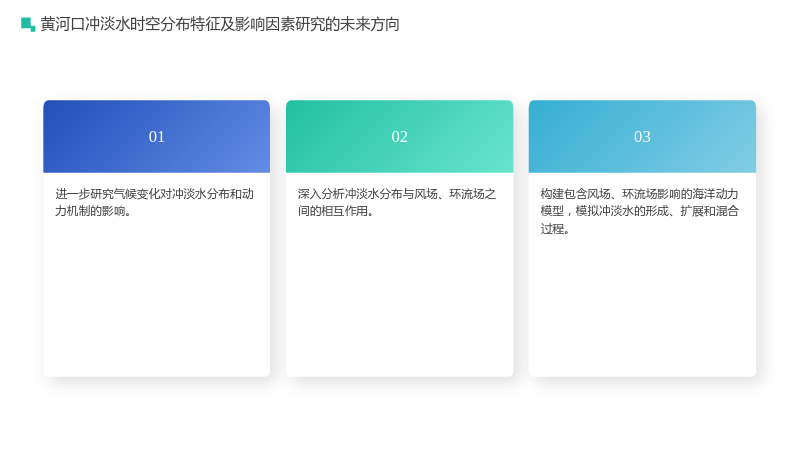Image resolution: width=800 pixels, height=450 pixels.
Task: Click the blue 01 card header
Action: point(157,136)
